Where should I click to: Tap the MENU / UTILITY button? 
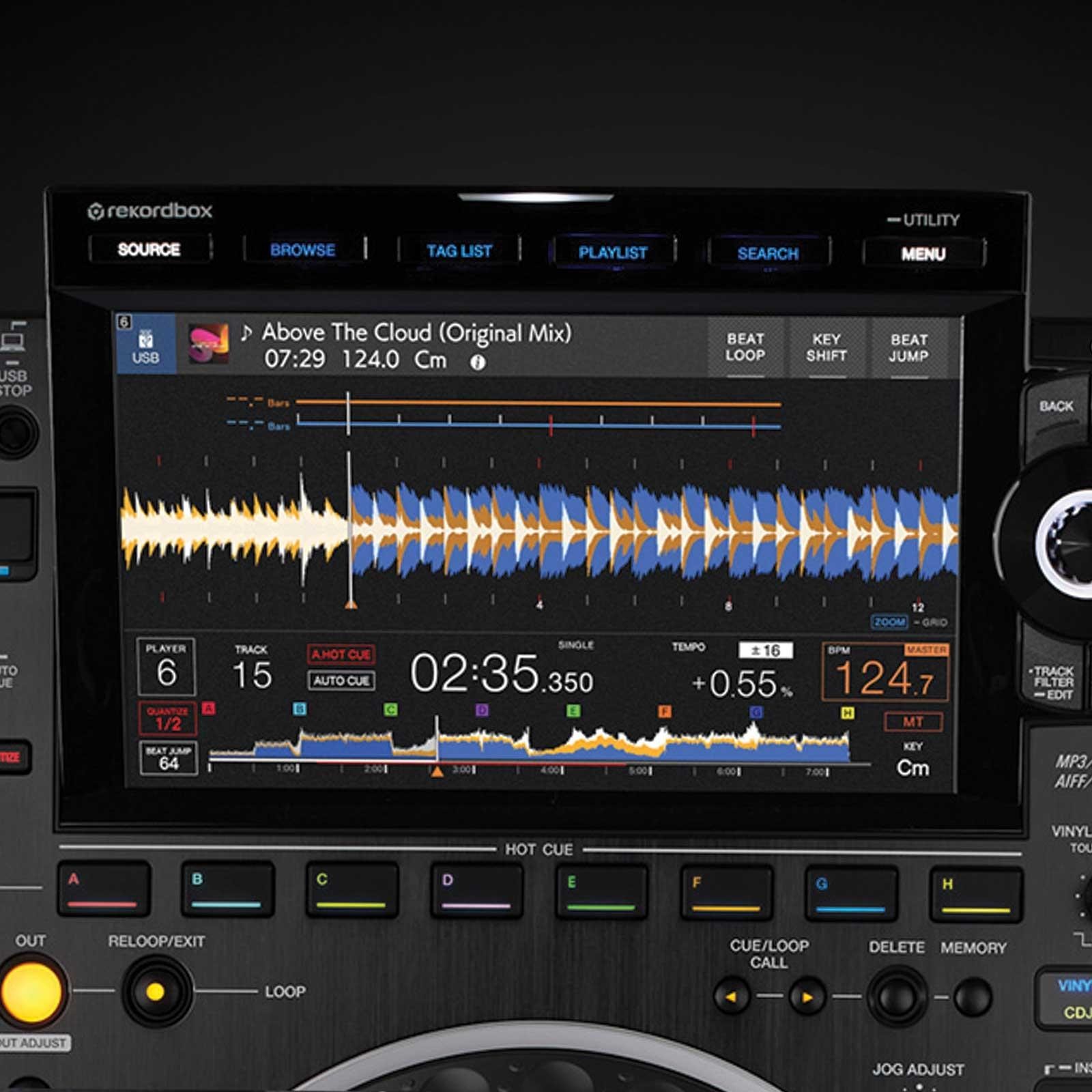tap(923, 254)
